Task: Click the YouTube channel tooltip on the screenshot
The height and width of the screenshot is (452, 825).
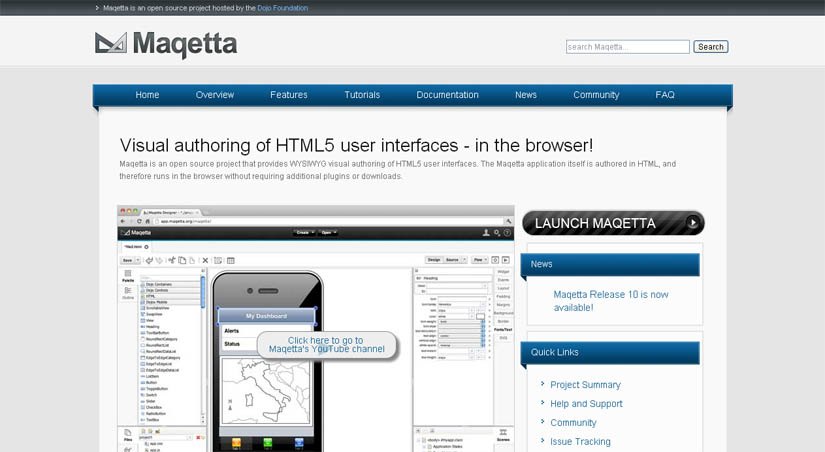Action: coord(327,345)
